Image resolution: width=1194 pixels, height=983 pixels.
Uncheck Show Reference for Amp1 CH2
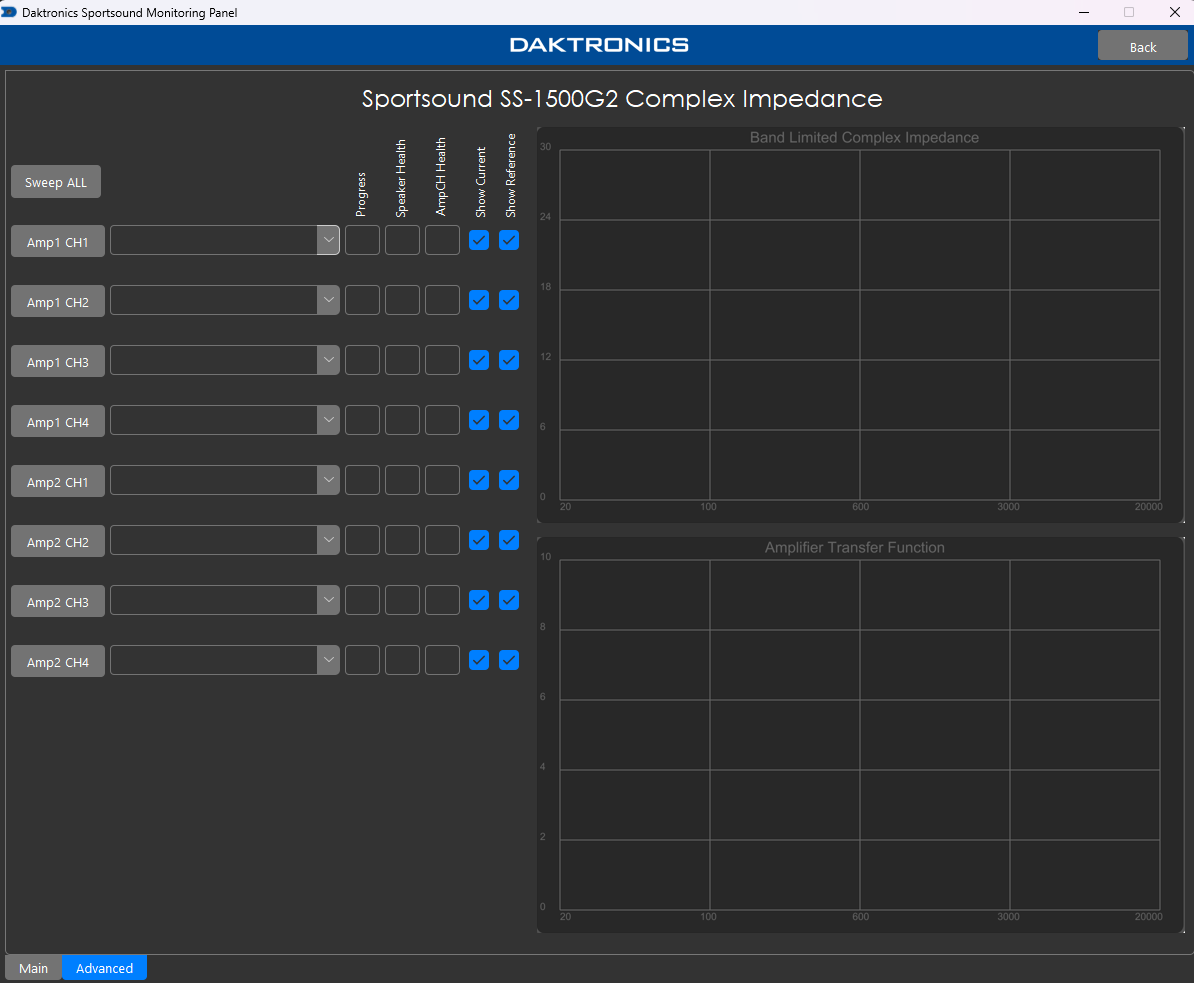coord(509,300)
